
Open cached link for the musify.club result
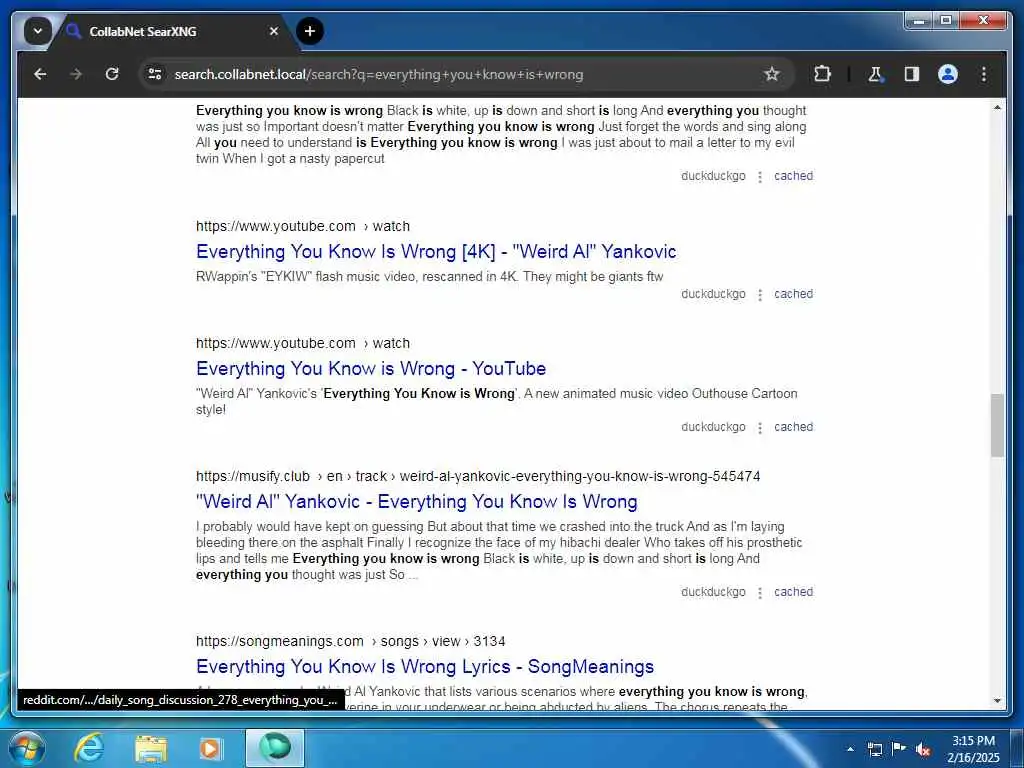click(793, 592)
